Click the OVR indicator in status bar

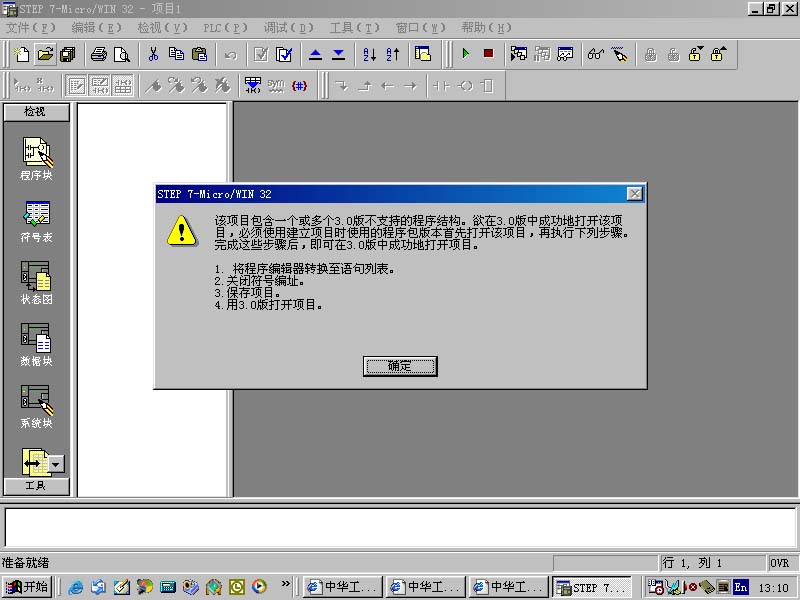(779, 563)
